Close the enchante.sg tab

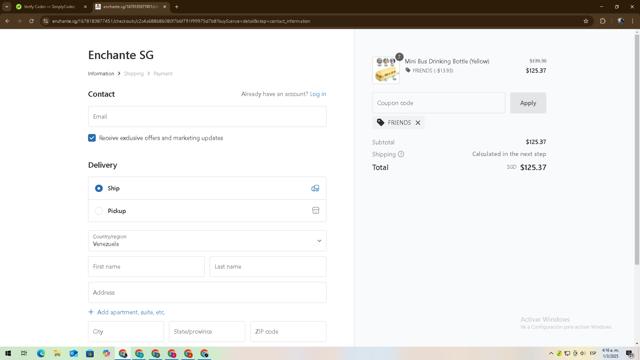pos(164,7)
